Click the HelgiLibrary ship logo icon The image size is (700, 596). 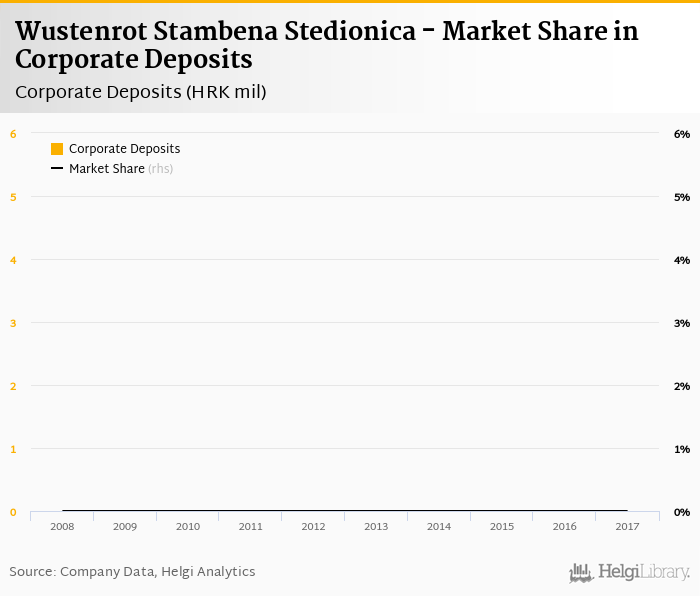581,572
